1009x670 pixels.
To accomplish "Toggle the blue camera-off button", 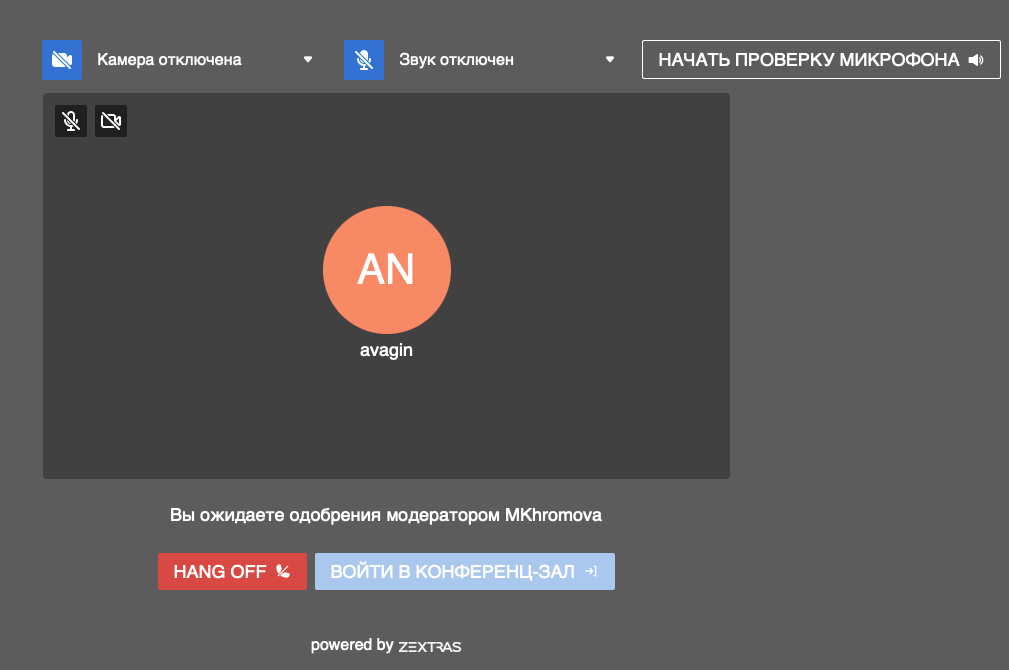I will point(61,60).
